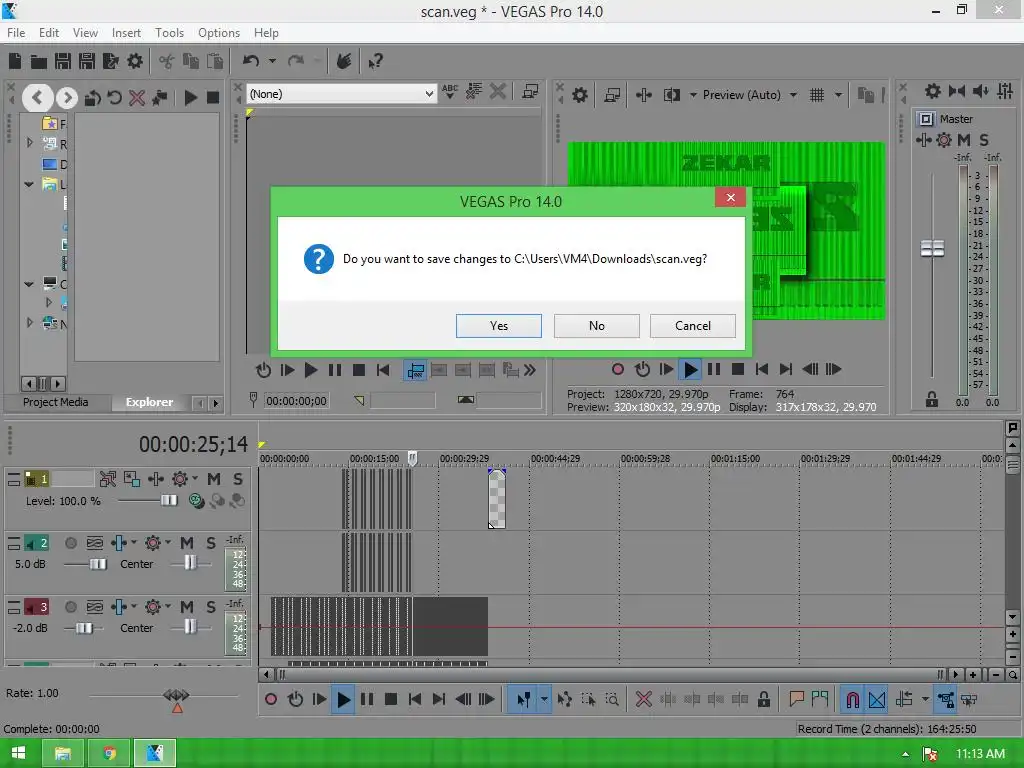Click Stop in the Video Preview transport
Screen dimensions: 1024x768
tap(738, 370)
